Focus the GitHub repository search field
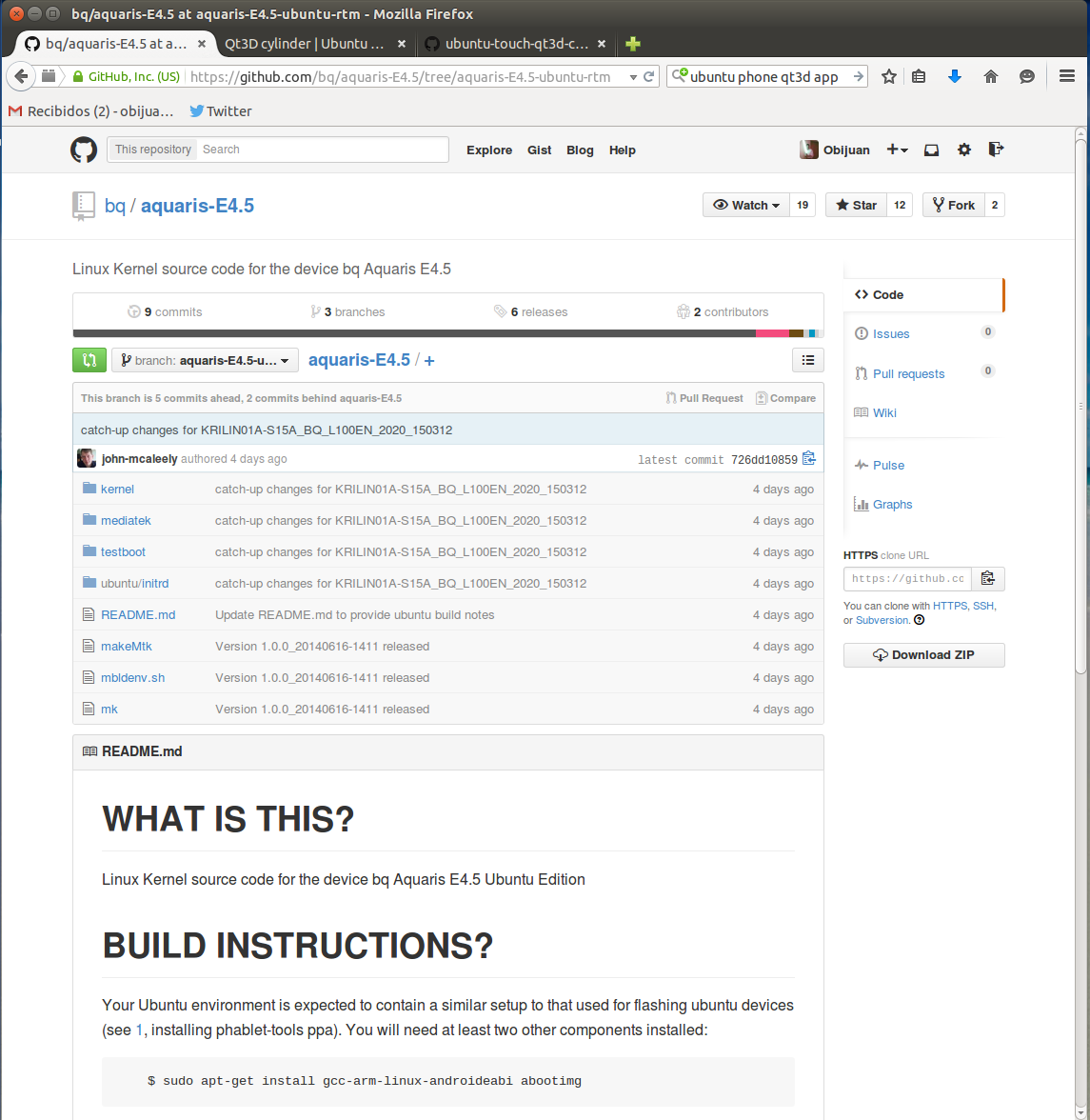This screenshot has width=1090, height=1120. [322, 150]
